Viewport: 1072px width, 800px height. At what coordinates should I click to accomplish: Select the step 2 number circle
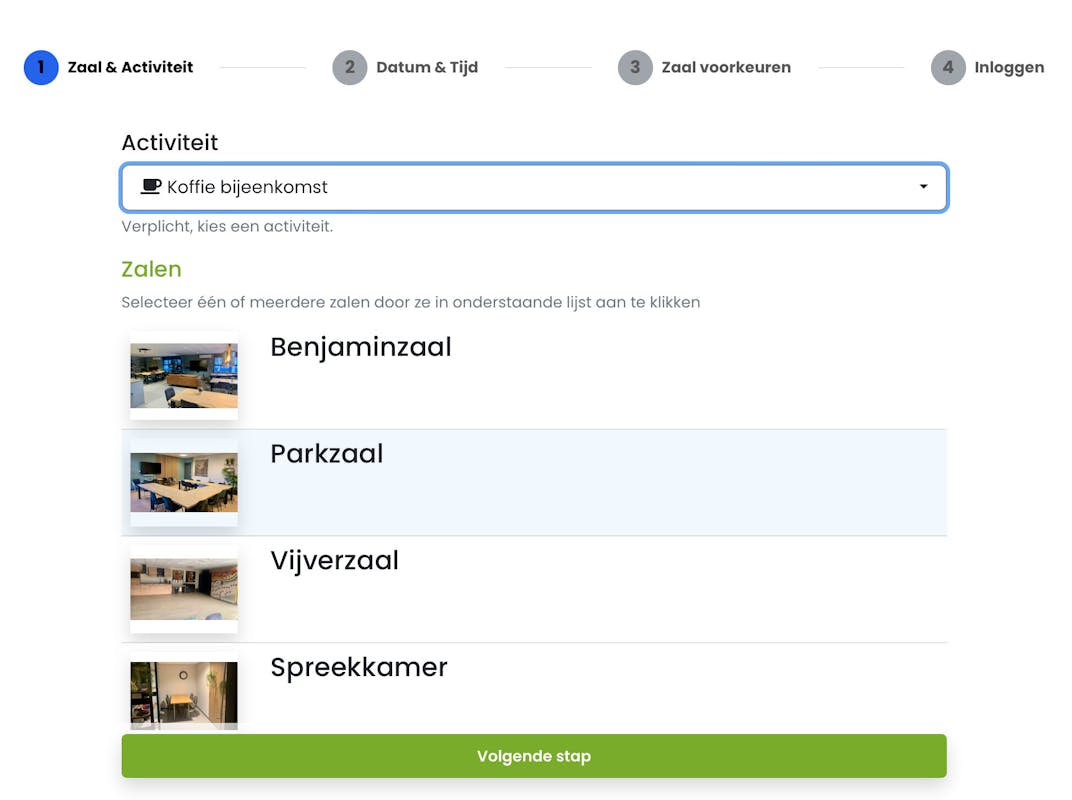(x=350, y=68)
